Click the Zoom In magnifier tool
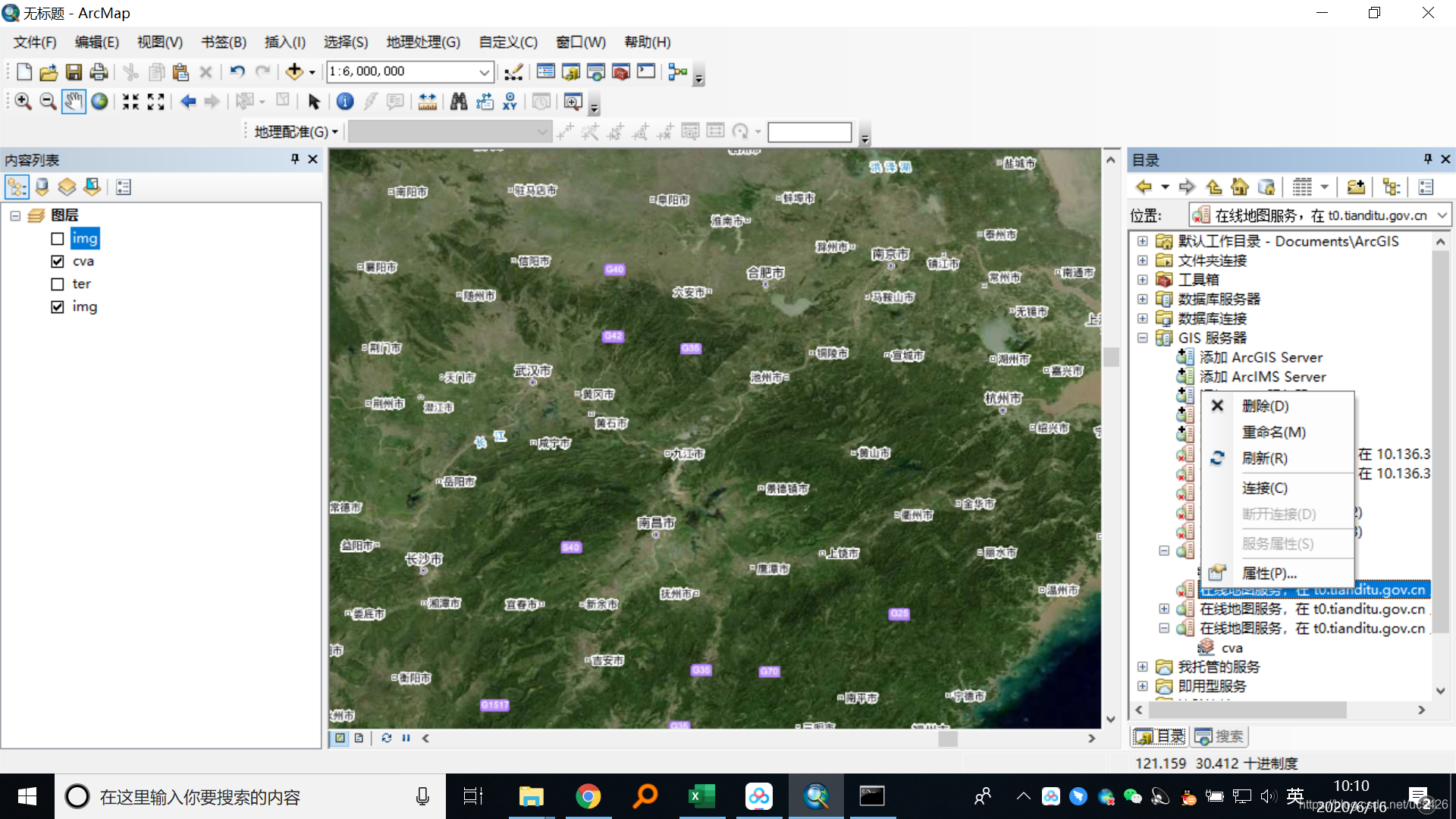This screenshot has width=1456, height=819. tap(23, 102)
